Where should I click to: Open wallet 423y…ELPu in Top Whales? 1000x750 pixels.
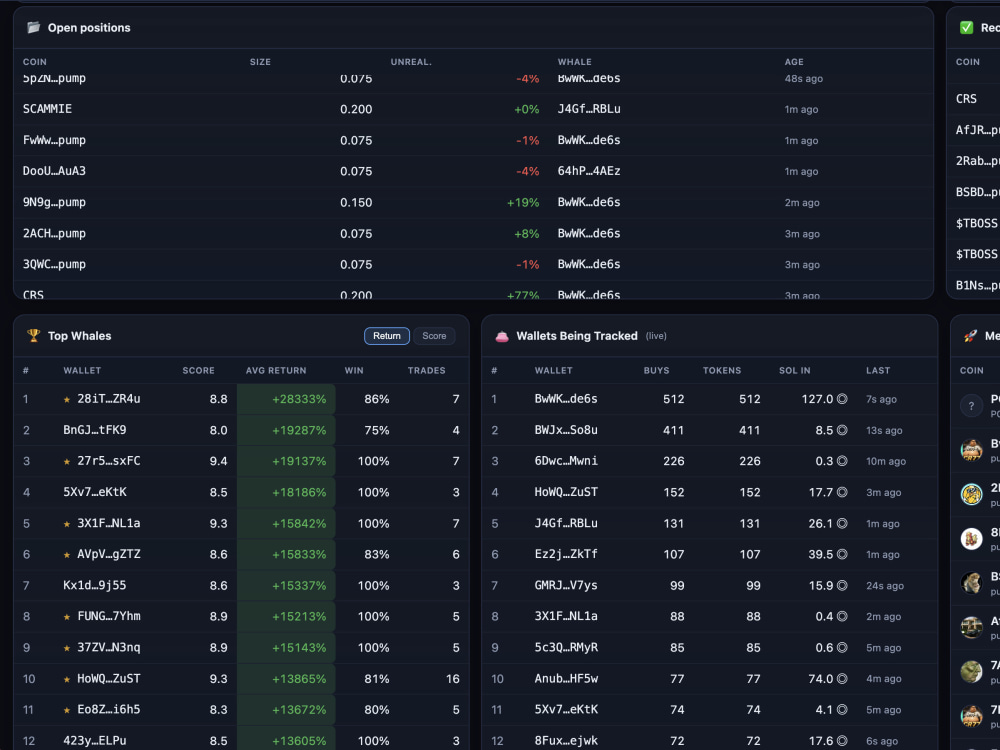(94, 741)
